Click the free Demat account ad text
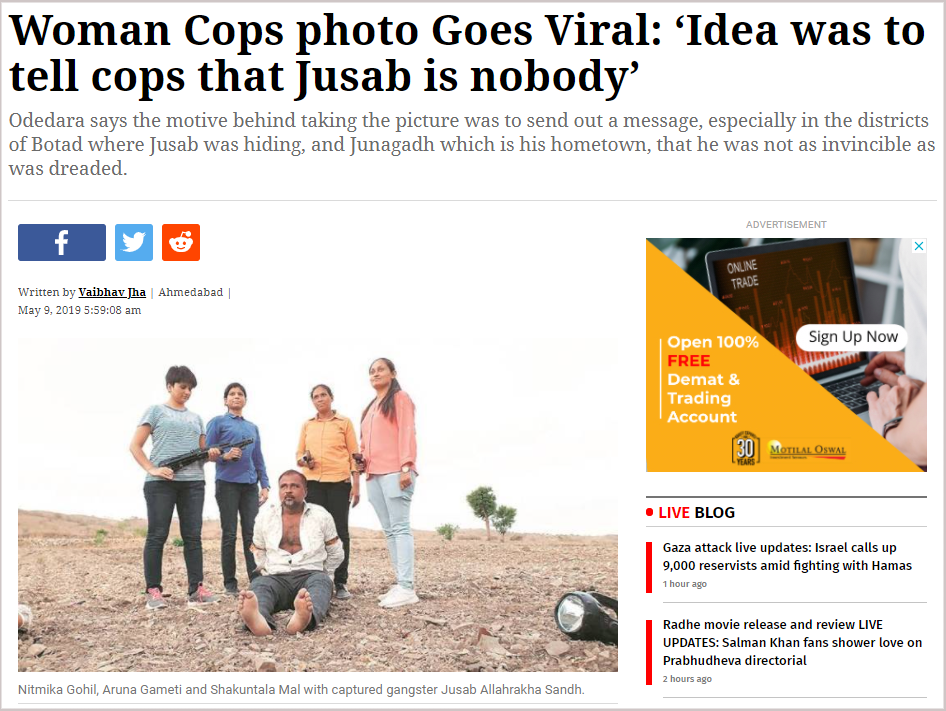Screen dimensions: 946x711 [712, 379]
